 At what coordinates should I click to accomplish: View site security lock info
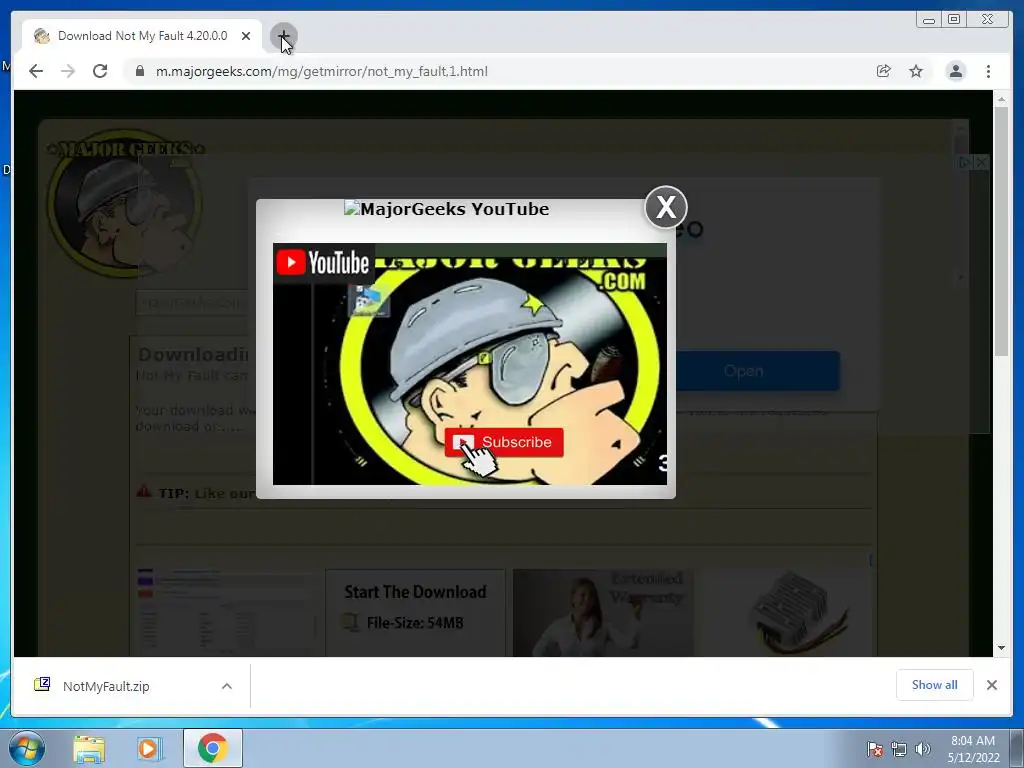point(139,71)
